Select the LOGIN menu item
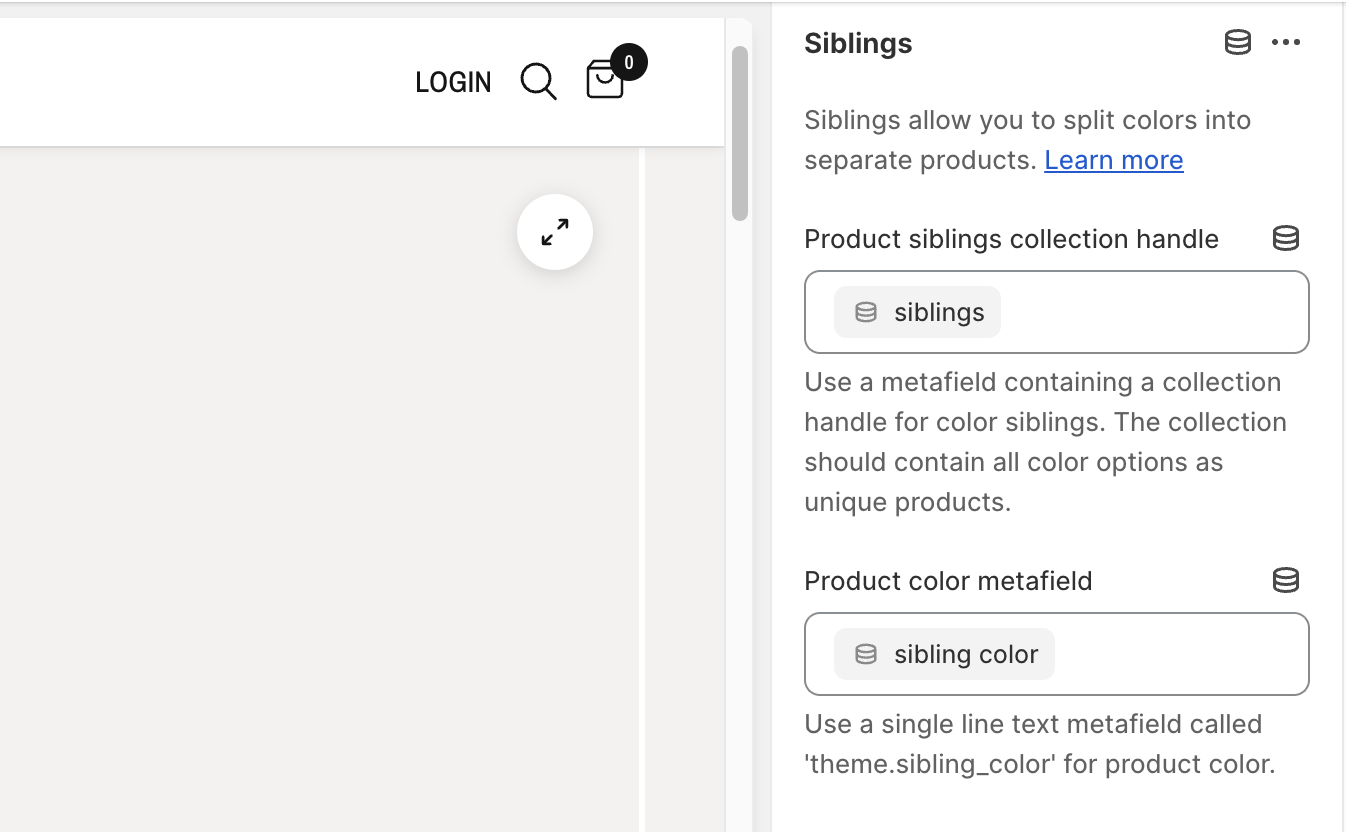Viewport: 1346px width, 832px height. (453, 82)
